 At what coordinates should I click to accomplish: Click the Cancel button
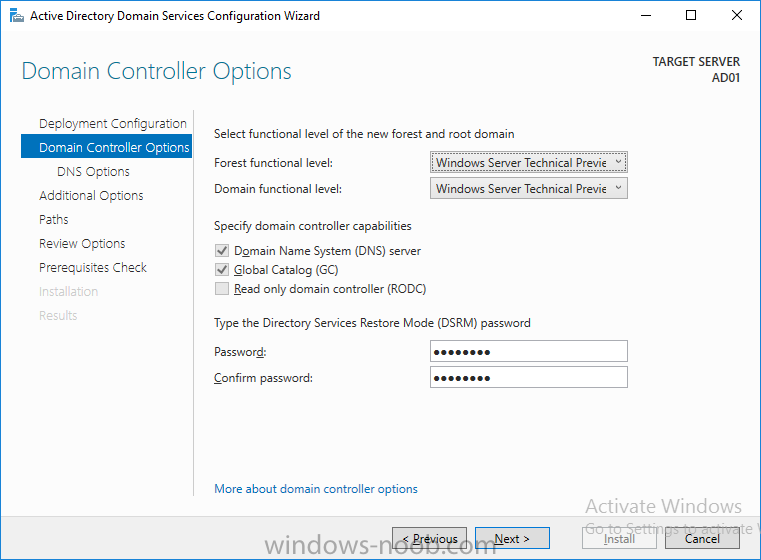coord(702,539)
